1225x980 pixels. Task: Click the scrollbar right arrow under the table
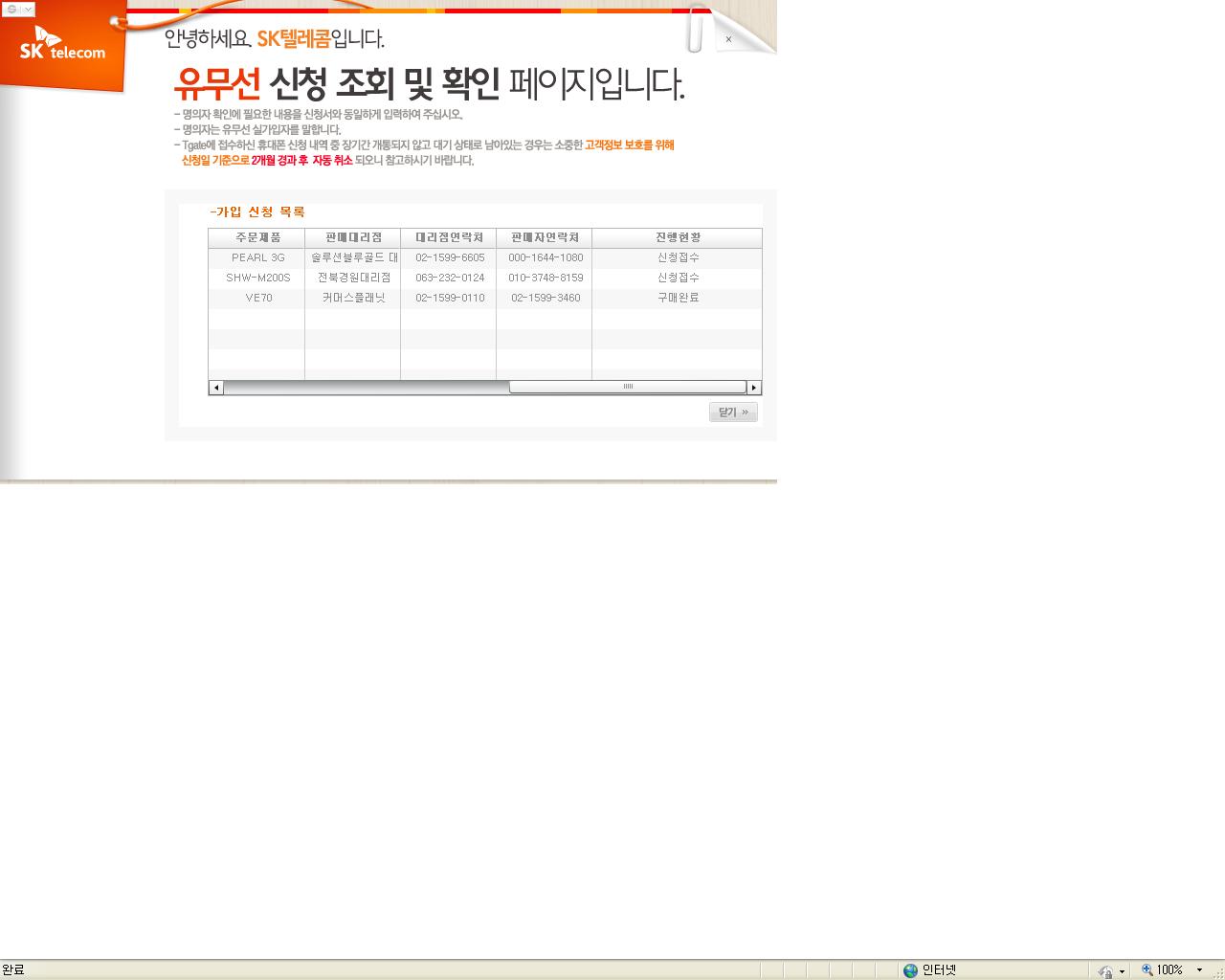(754, 388)
